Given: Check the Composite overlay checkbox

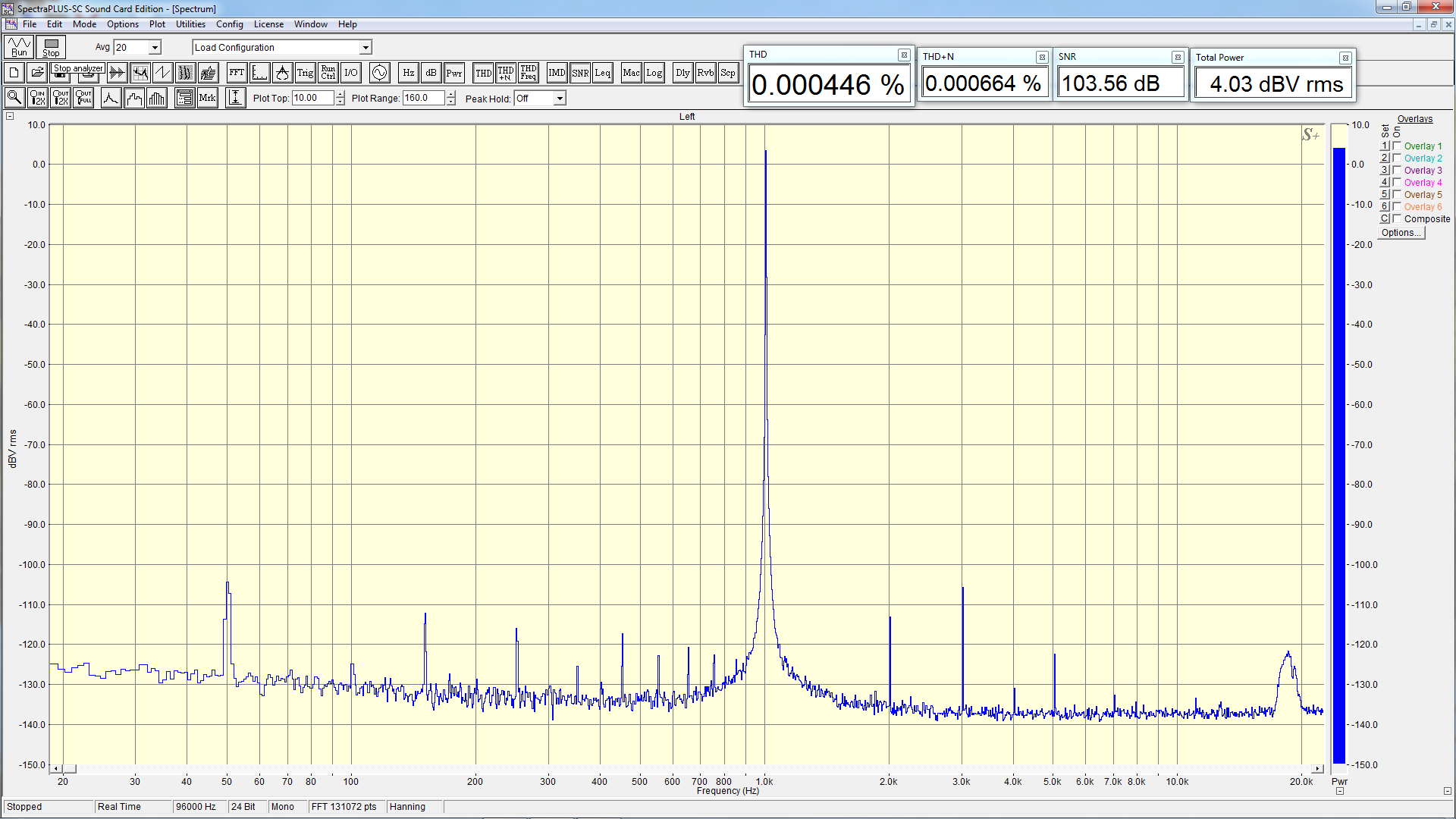Looking at the screenshot, I should [x=1397, y=219].
